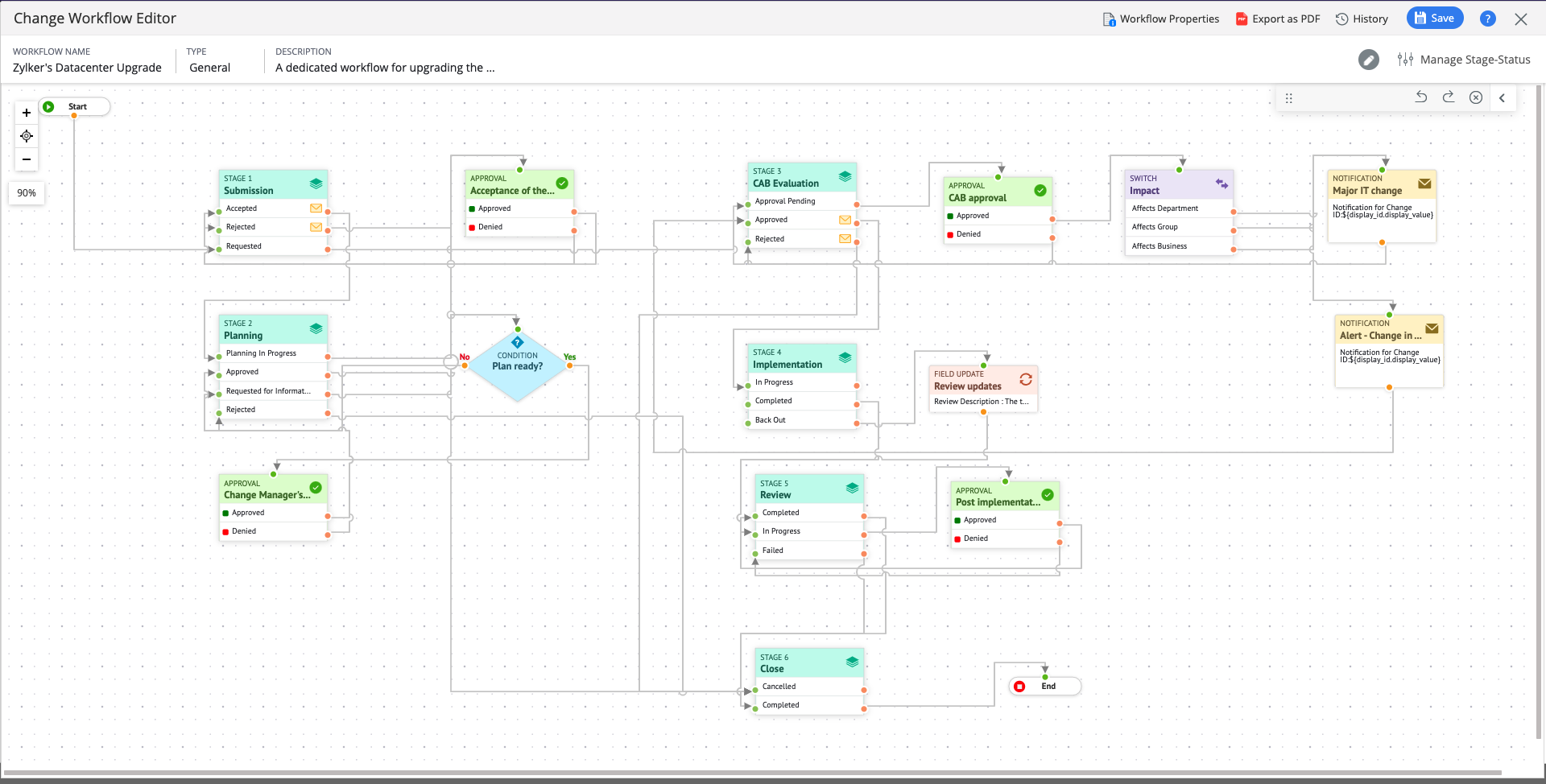
Task: Click the green Start node icon
Action: [48, 106]
